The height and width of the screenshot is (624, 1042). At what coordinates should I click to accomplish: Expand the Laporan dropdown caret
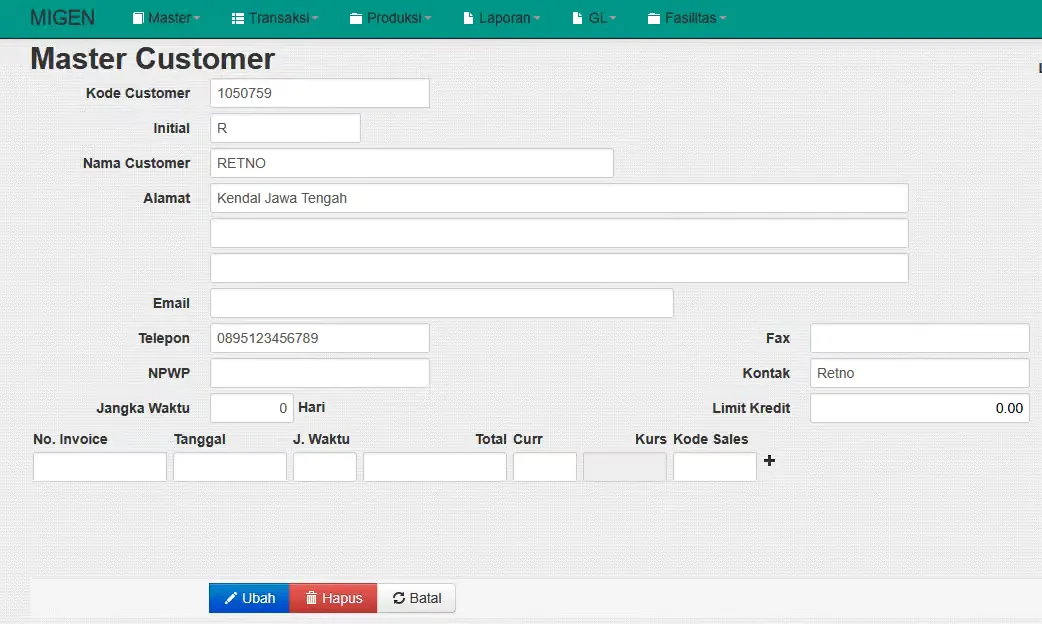(x=536, y=19)
